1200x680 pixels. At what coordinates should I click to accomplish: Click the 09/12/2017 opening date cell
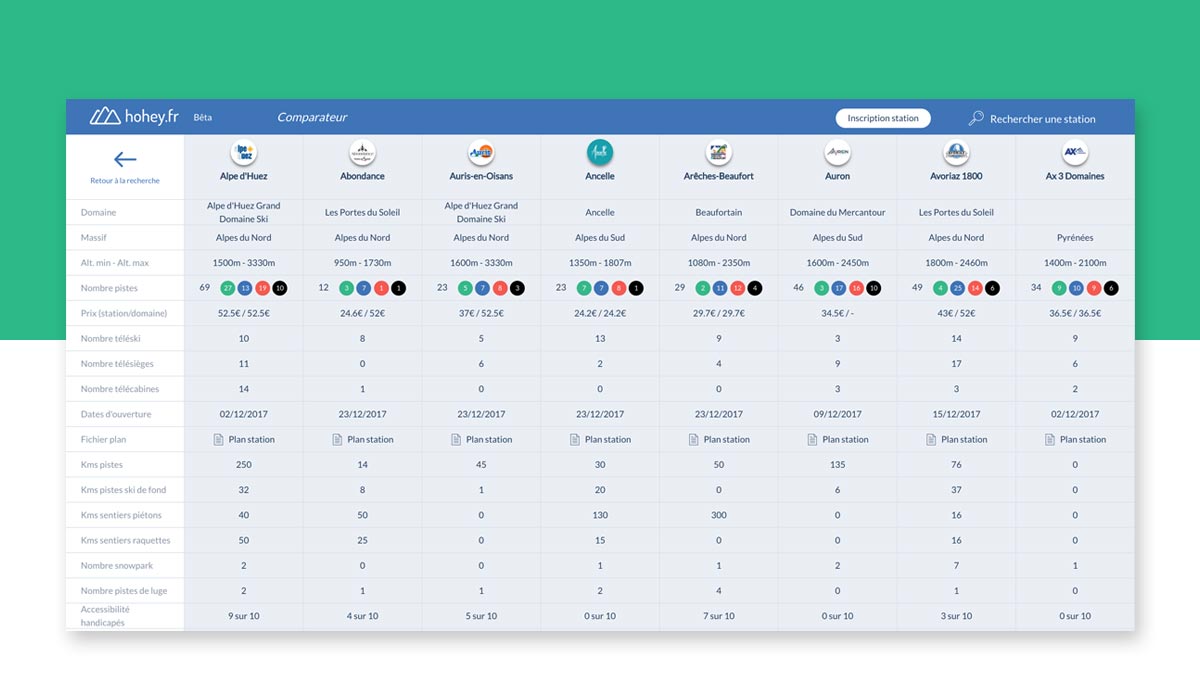coord(837,414)
